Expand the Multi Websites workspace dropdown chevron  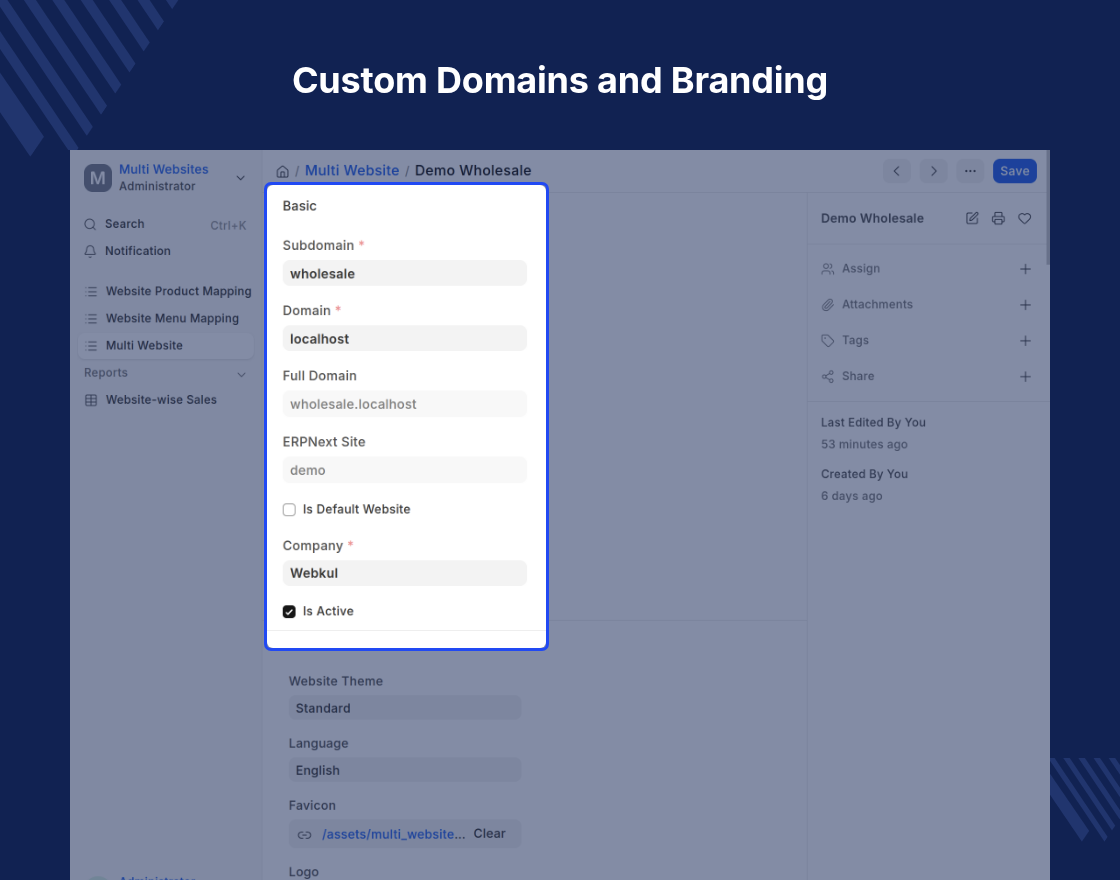(x=241, y=178)
